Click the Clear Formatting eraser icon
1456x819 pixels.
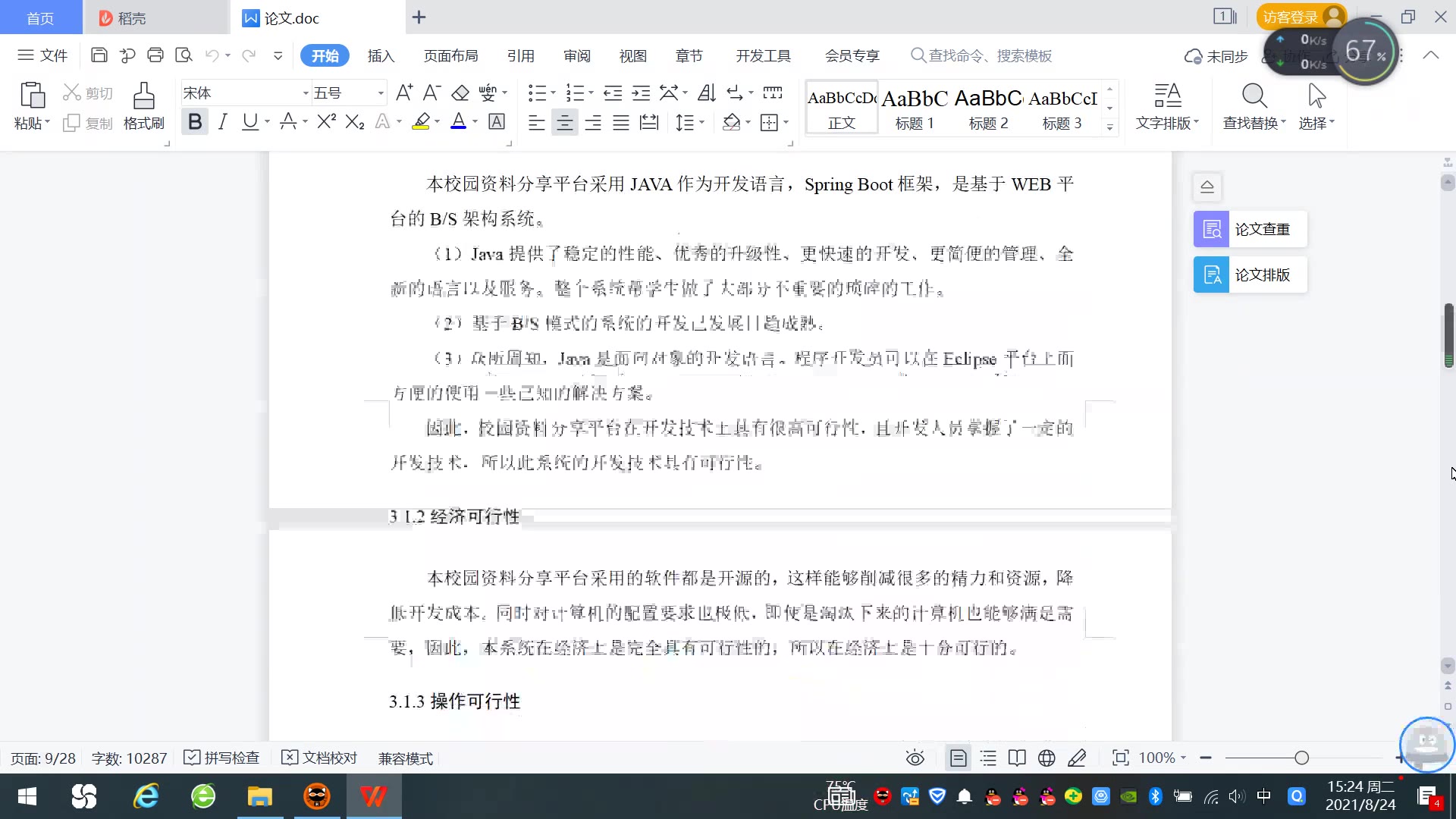pyautogui.click(x=460, y=93)
